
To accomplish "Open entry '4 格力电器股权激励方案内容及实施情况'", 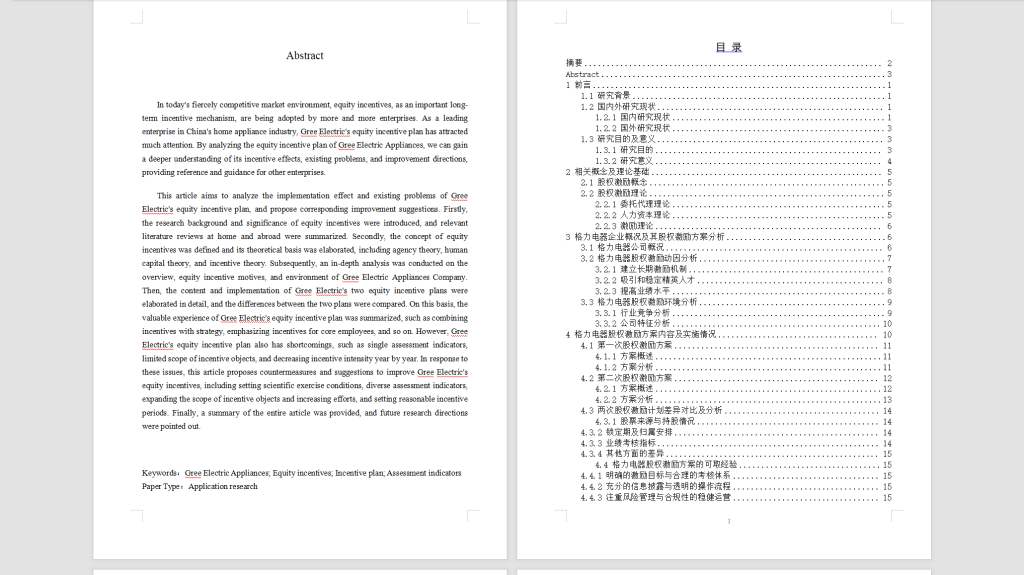I will [x=728, y=335].
